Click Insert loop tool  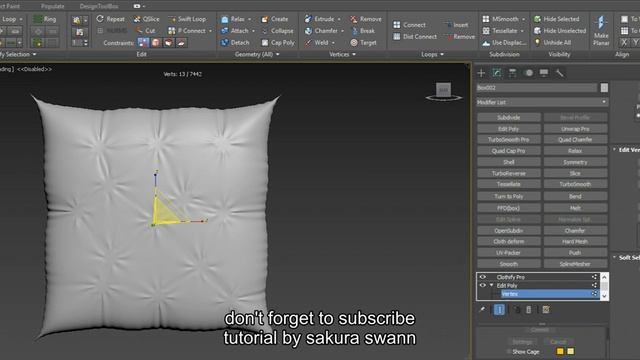pos(457,25)
